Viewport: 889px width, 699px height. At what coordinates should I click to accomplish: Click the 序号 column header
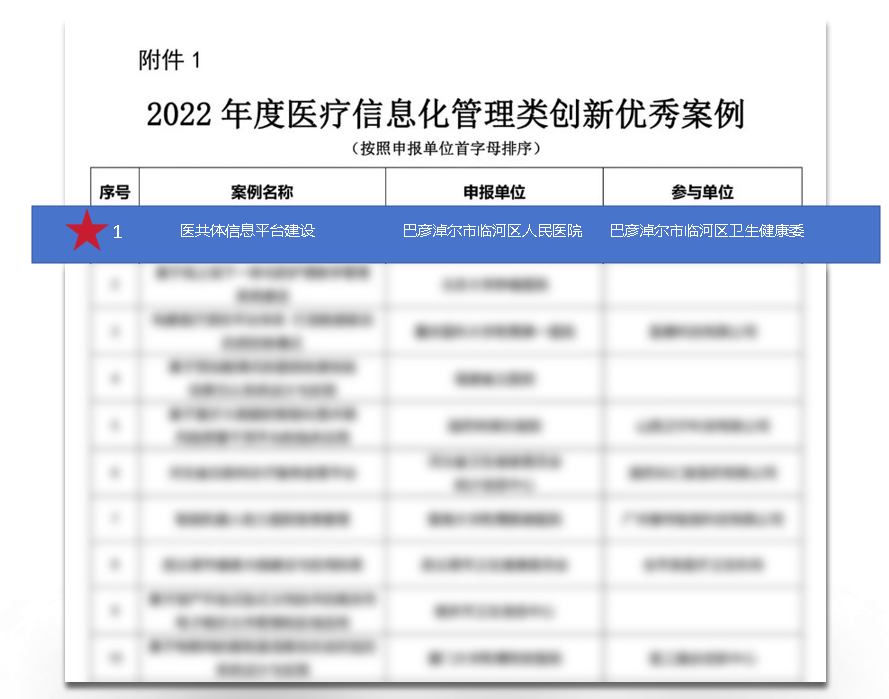point(115,192)
